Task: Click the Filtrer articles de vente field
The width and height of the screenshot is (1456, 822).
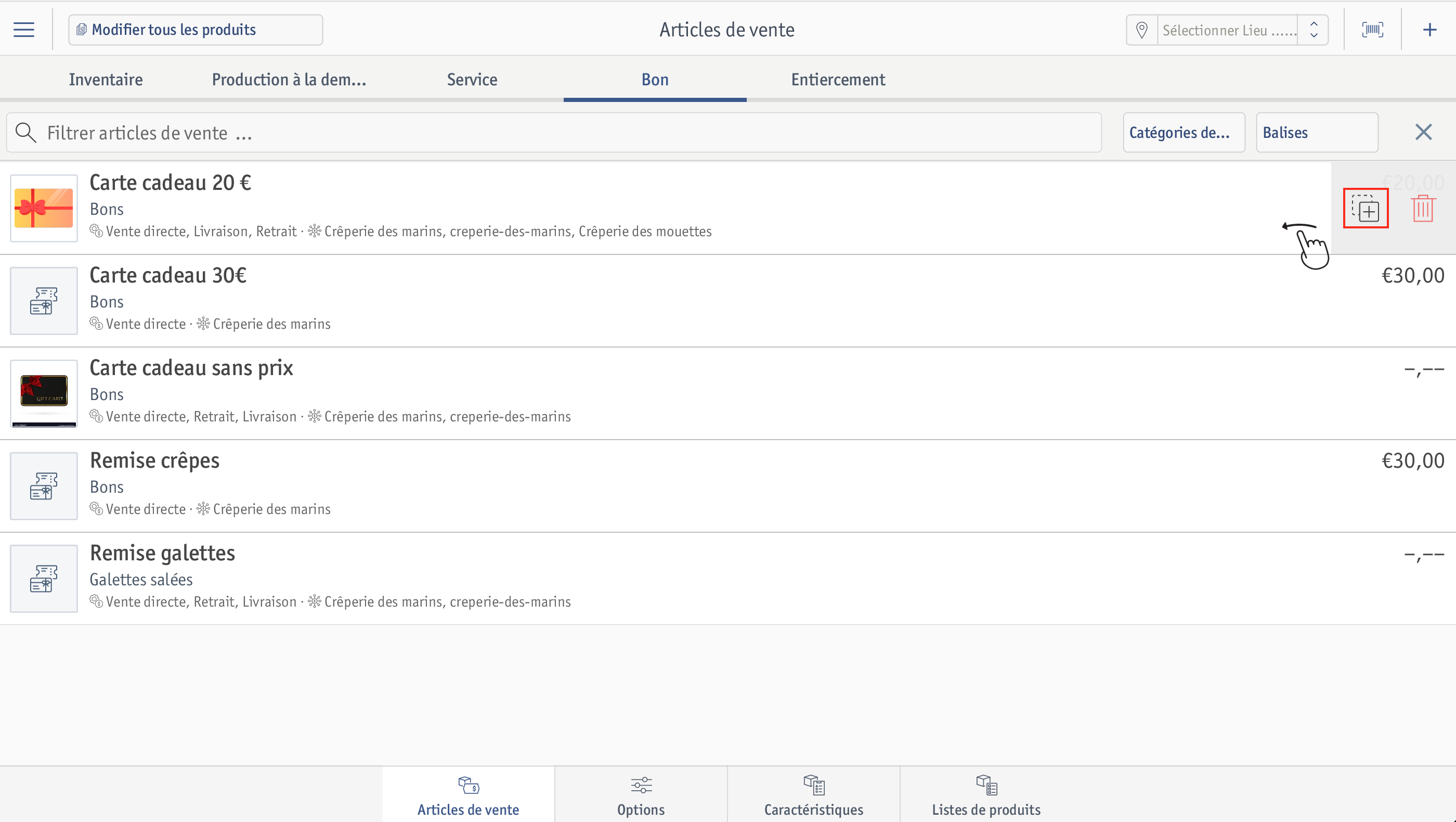Action: click(x=554, y=132)
